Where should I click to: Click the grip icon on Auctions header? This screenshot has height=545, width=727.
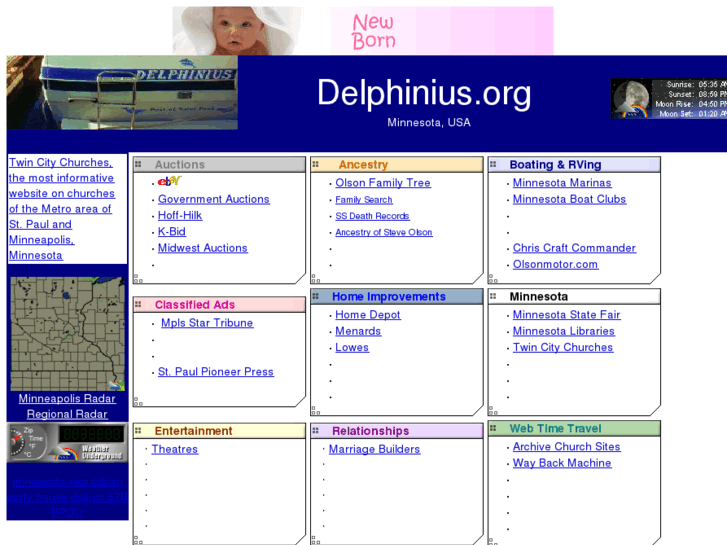(x=138, y=164)
